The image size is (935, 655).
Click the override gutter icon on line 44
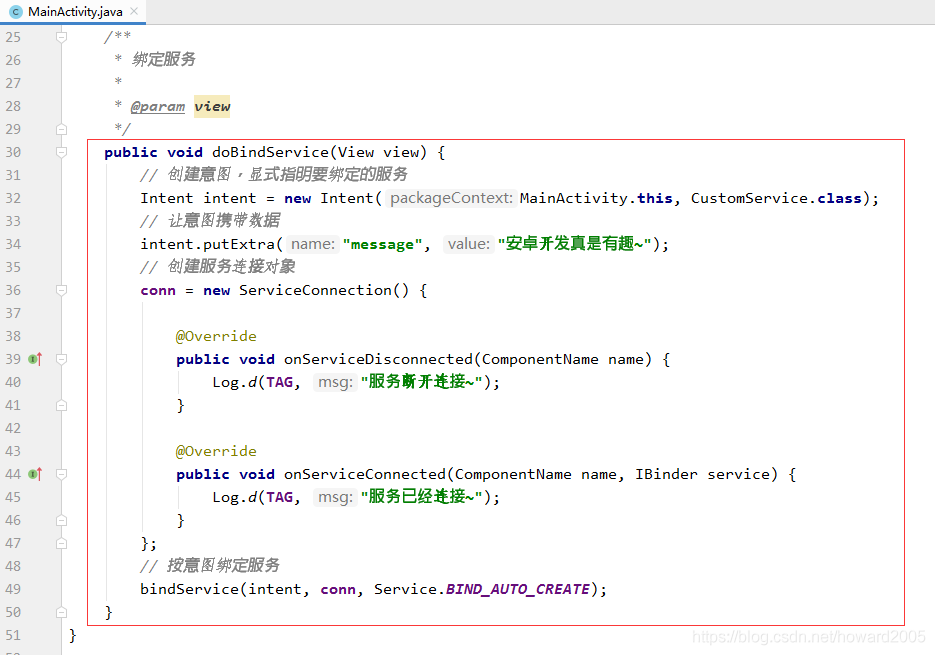(x=35, y=474)
